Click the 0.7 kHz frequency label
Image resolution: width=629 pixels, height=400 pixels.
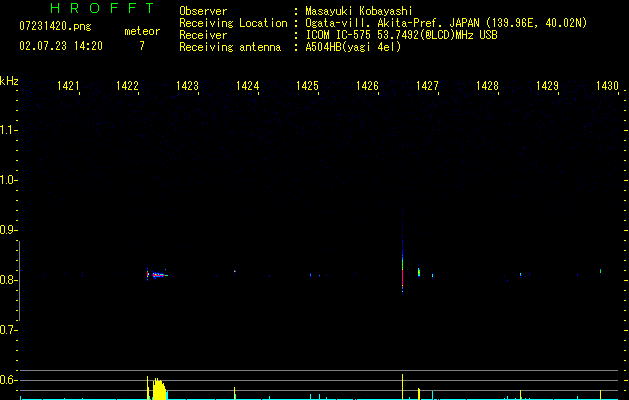click(x=8, y=330)
